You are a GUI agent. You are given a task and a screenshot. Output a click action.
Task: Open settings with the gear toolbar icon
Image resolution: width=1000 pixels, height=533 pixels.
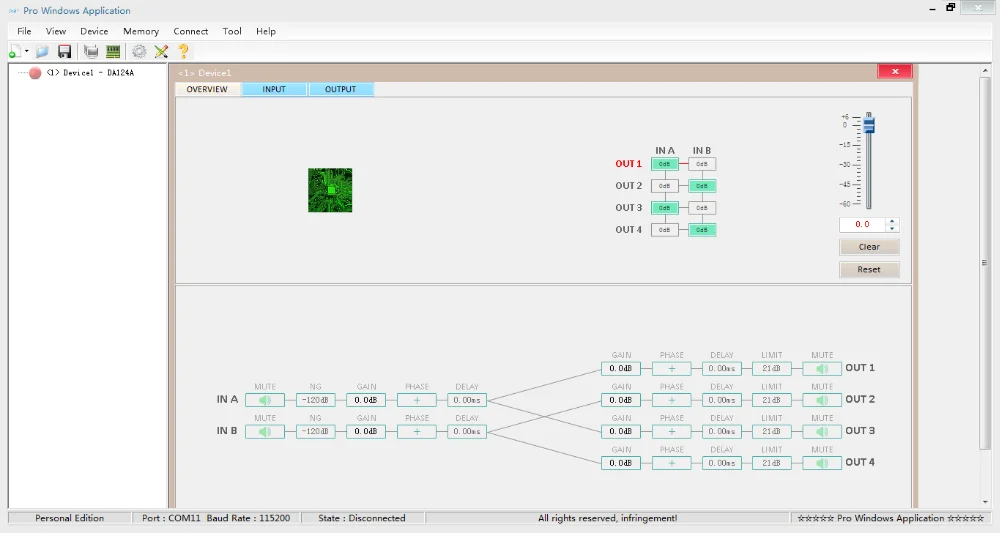[139, 52]
